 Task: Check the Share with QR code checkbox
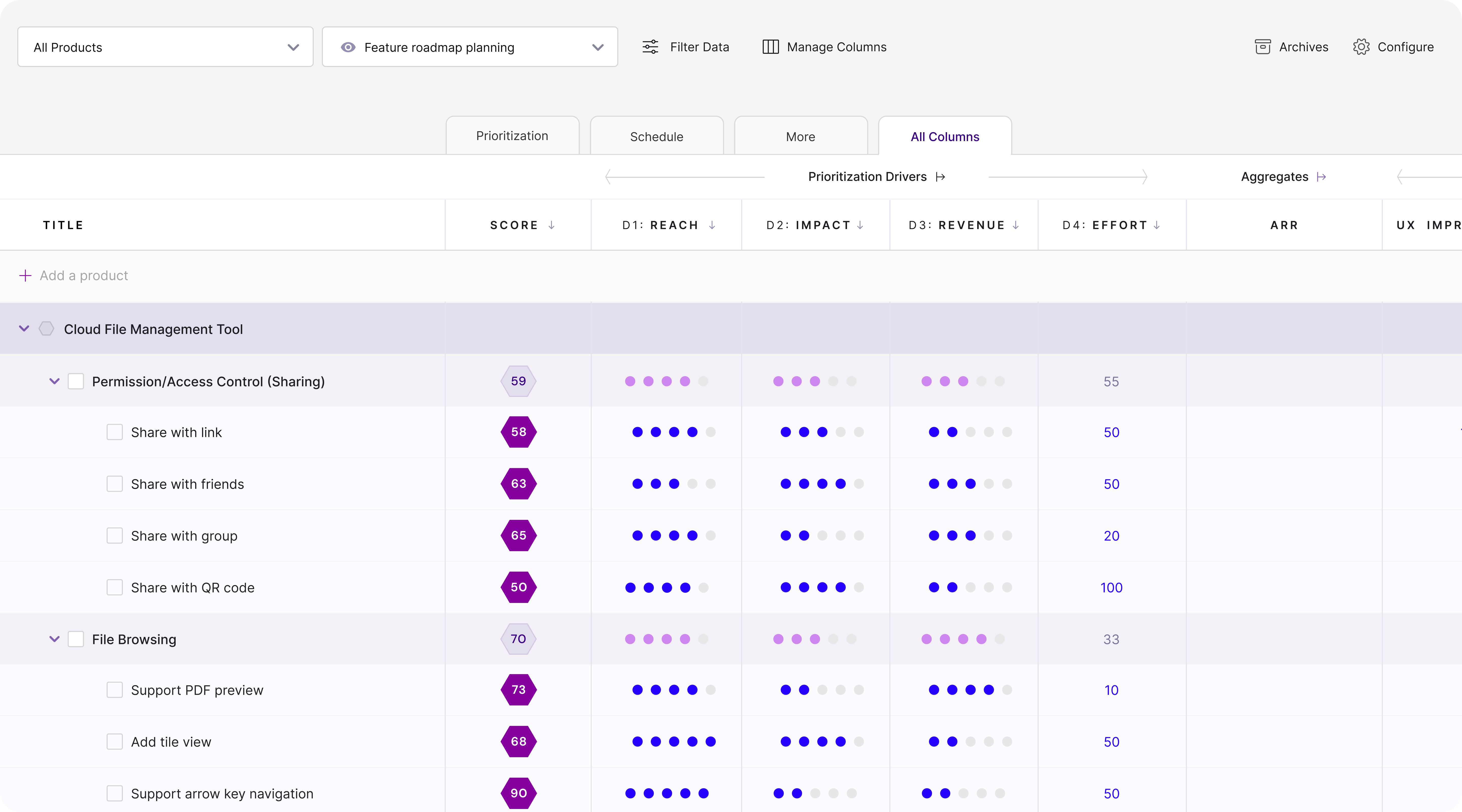(115, 587)
